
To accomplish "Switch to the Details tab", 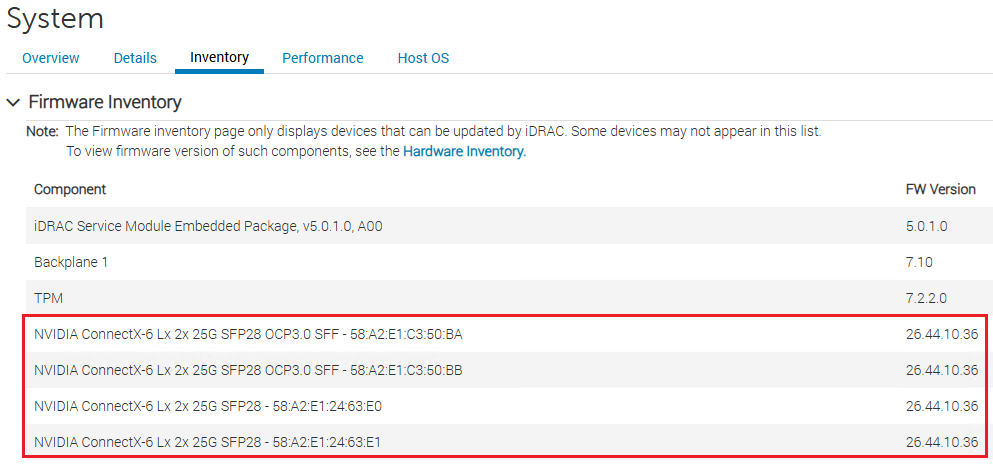I will pyautogui.click(x=135, y=58).
